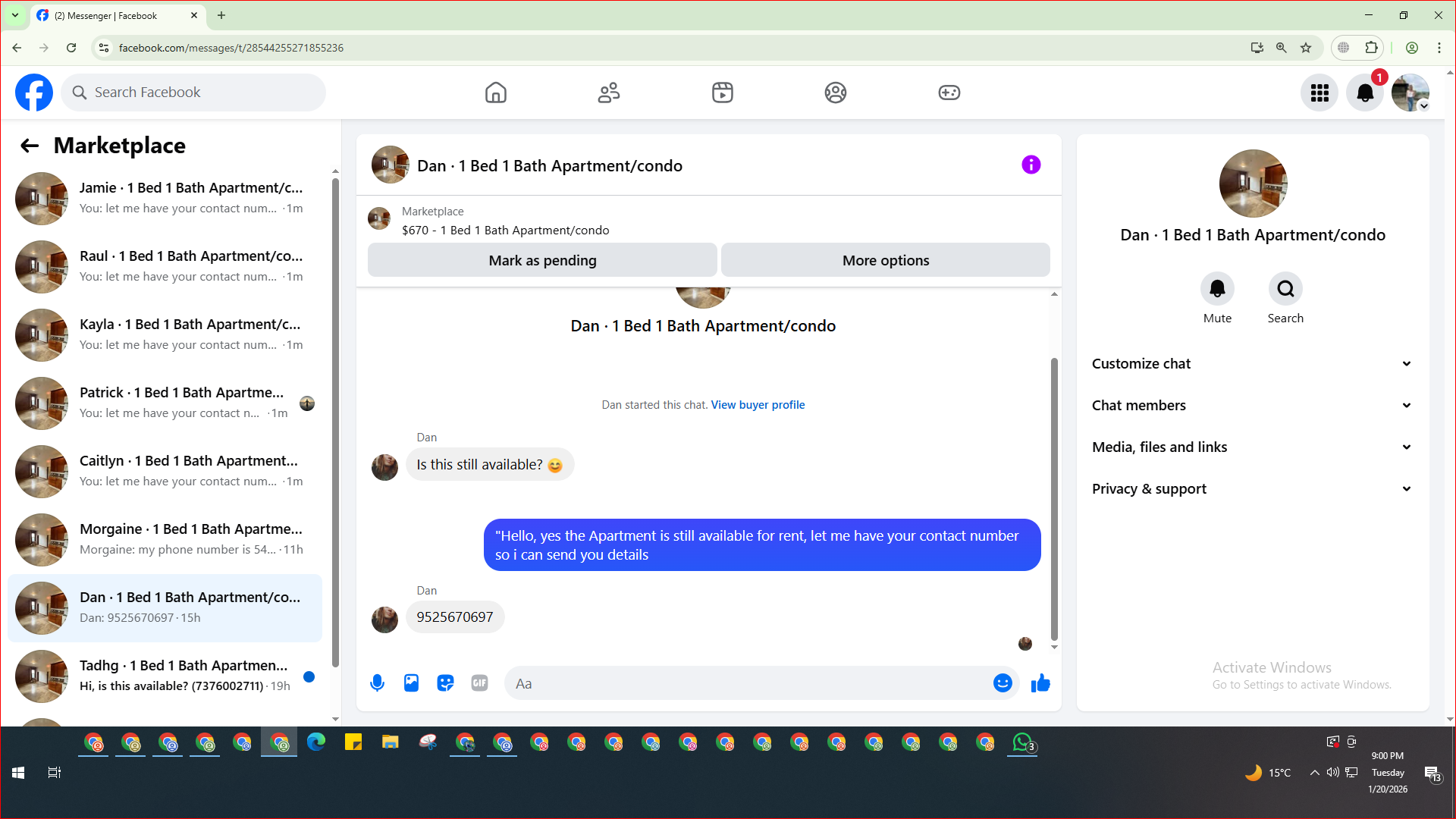Viewport: 1456px width, 819px height.
Task: Open Kayla's apartment conversation
Action: 165,335
